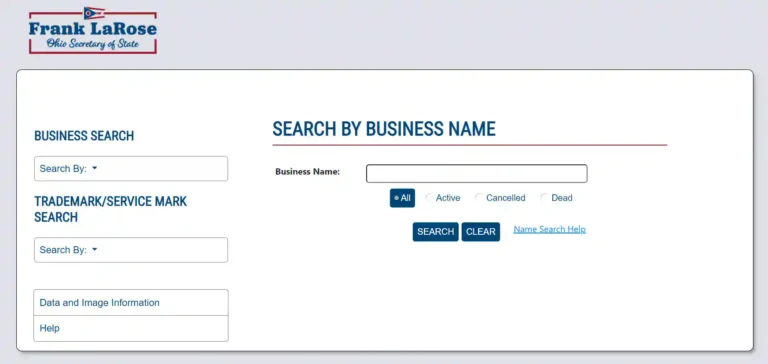Open Business Search 'Search By' dropdown
Image resolution: width=768 pixels, height=364 pixels.
click(131, 169)
